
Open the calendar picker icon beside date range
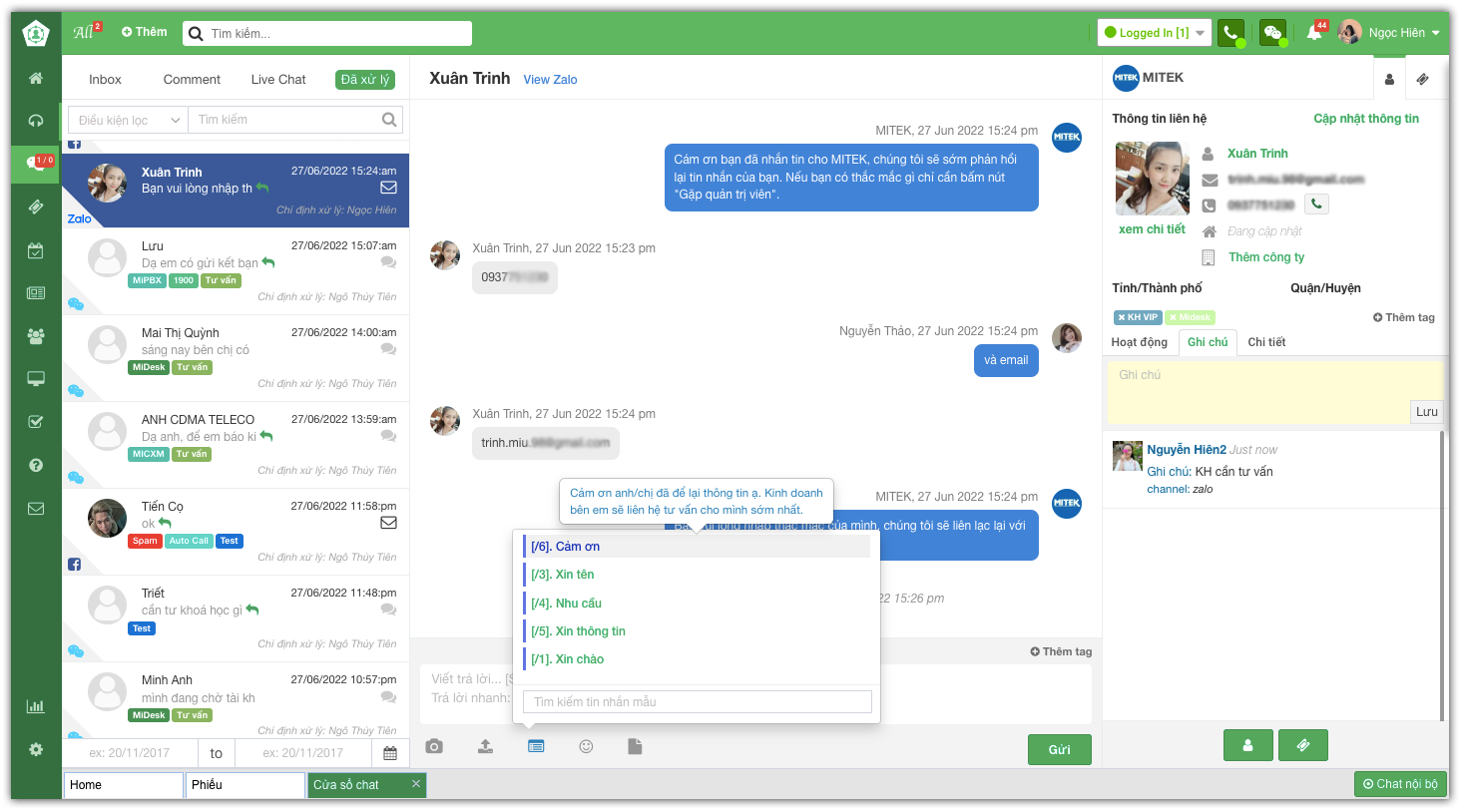pyautogui.click(x=390, y=753)
